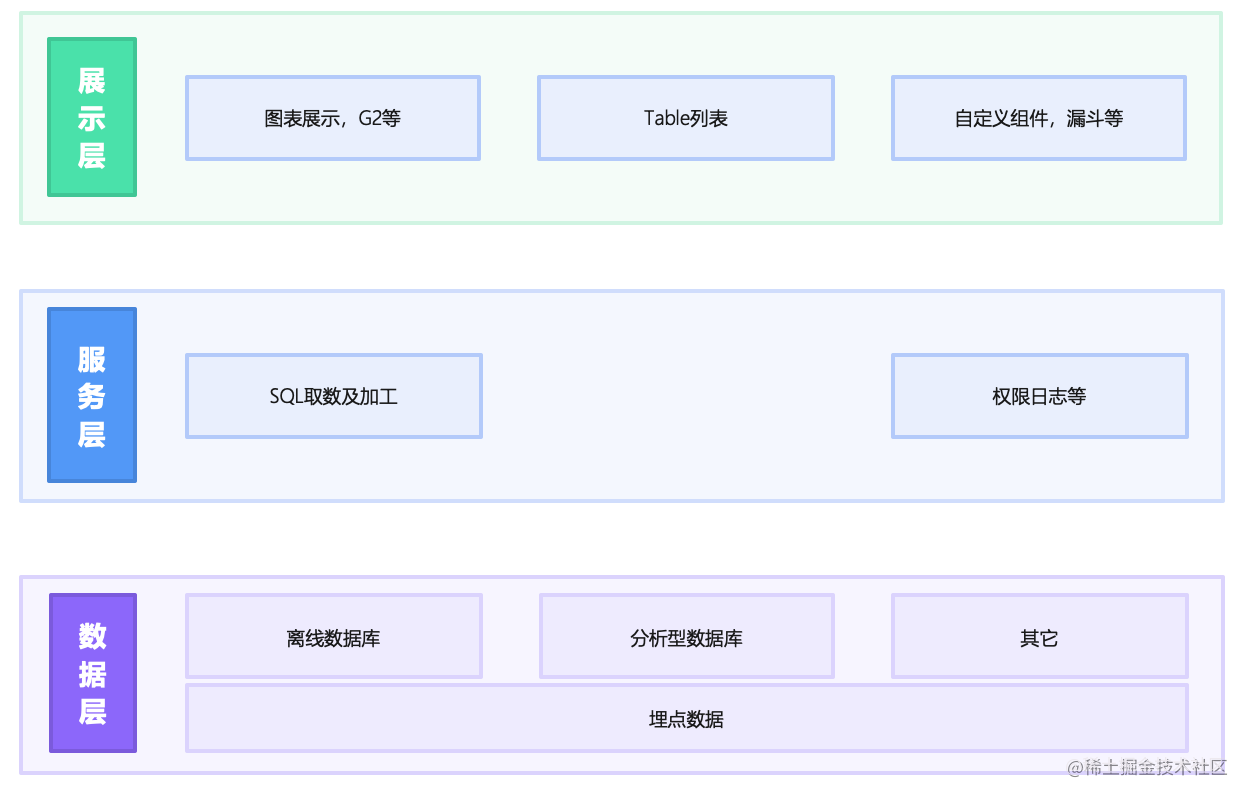The height and width of the screenshot is (800, 1250).
Task: Click the 权限日志等 box
Action: 1040,396
